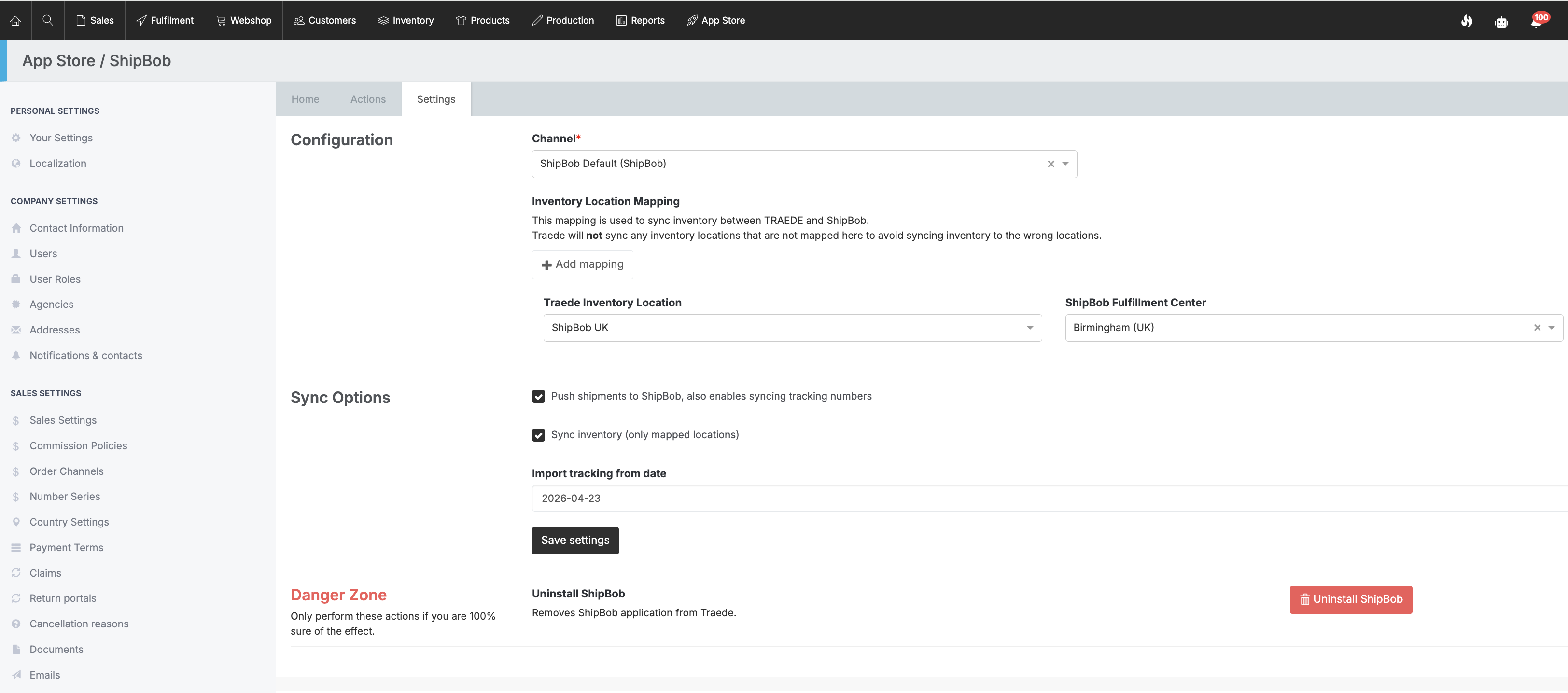Image resolution: width=1568 pixels, height=693 pixels.
Task: Click the Add mapping button
Action: 583,264
